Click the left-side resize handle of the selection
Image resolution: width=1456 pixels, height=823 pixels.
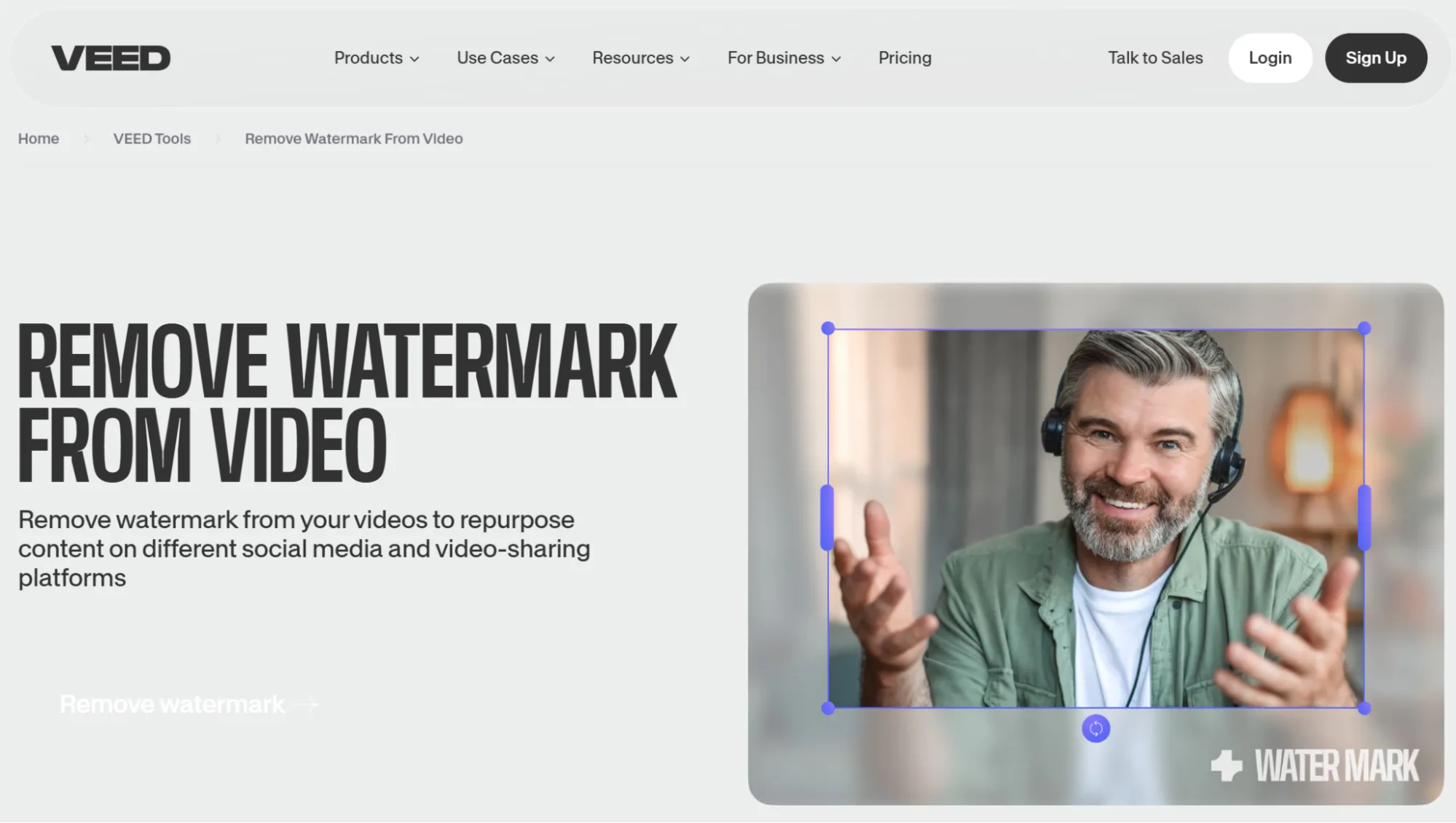click(827, 519)
